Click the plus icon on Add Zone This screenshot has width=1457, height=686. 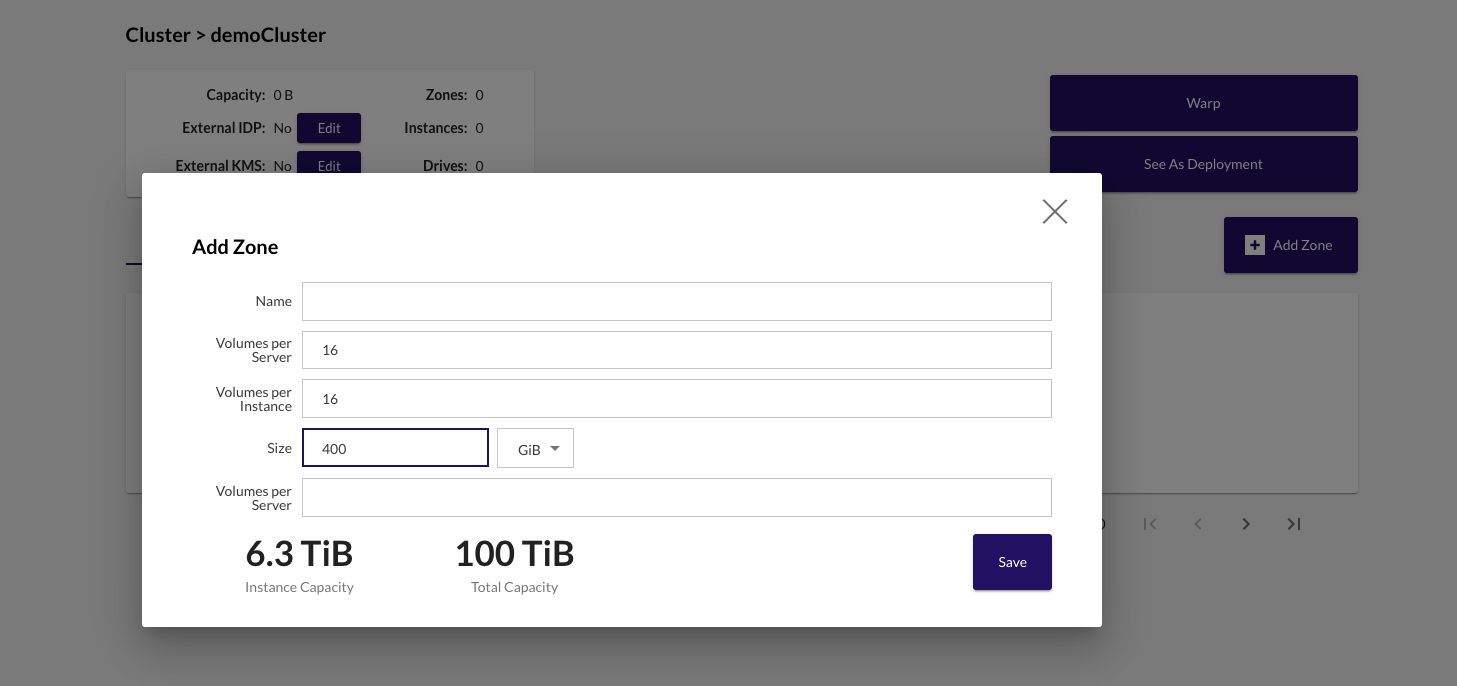(1254, 245)
